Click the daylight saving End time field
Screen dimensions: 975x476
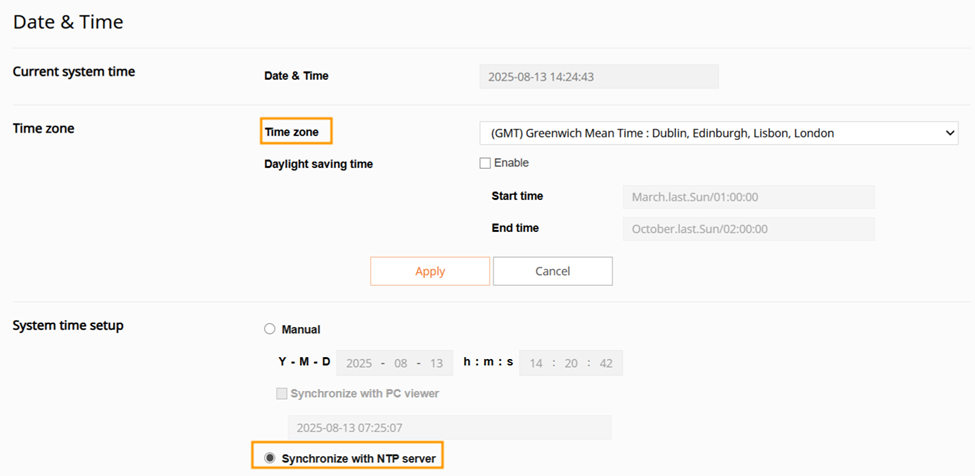(747, 229)
